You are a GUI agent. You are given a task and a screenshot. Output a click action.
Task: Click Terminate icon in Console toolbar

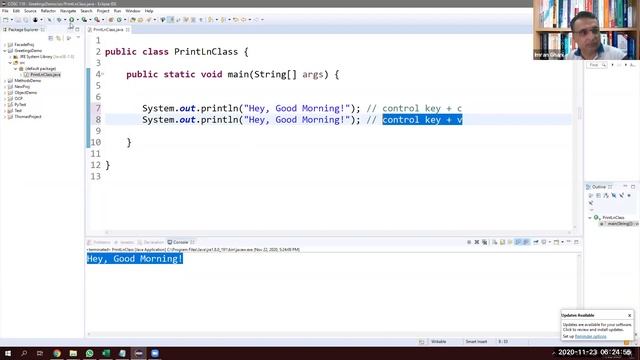click(469, 242)
